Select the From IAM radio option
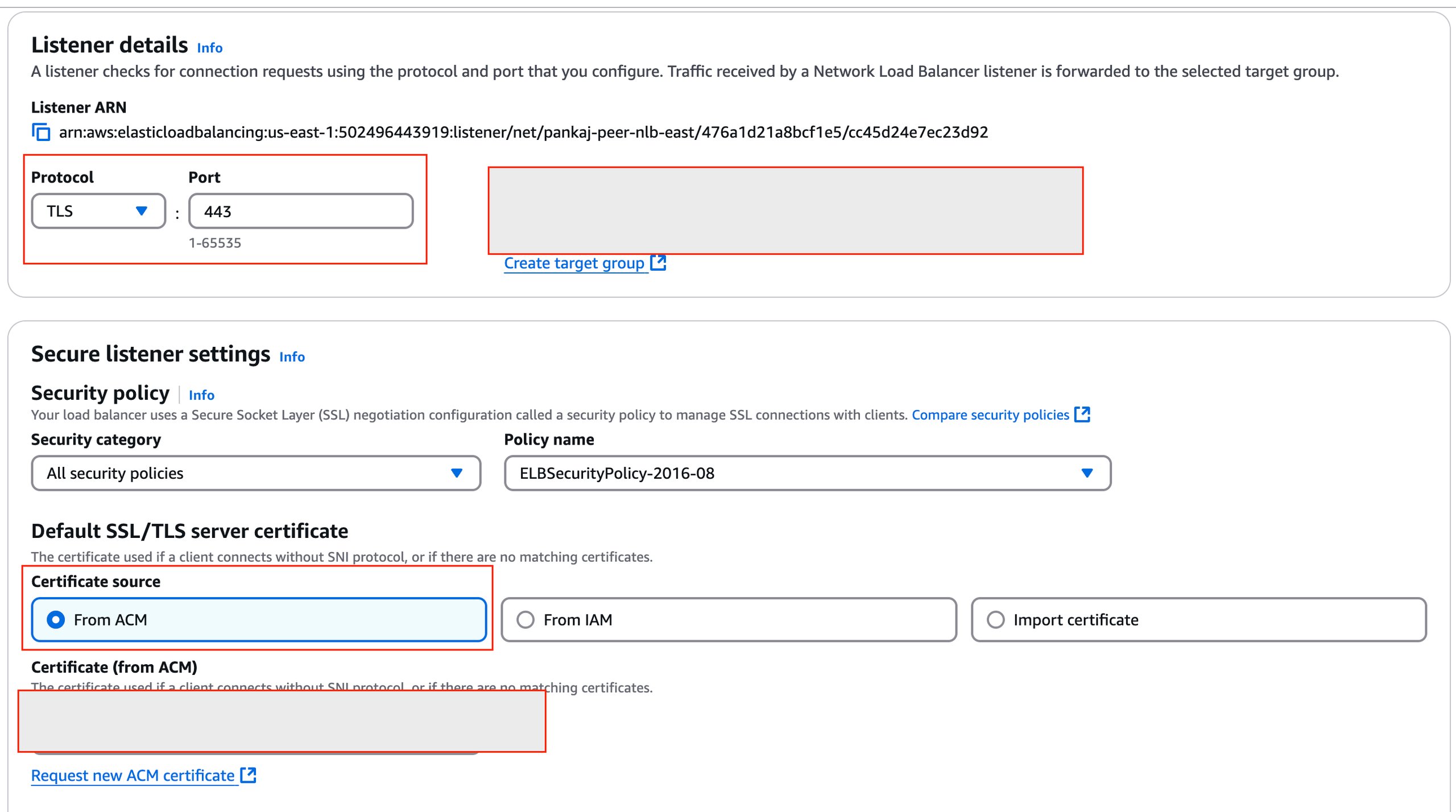1456x812 pixels. click(526, 619)
